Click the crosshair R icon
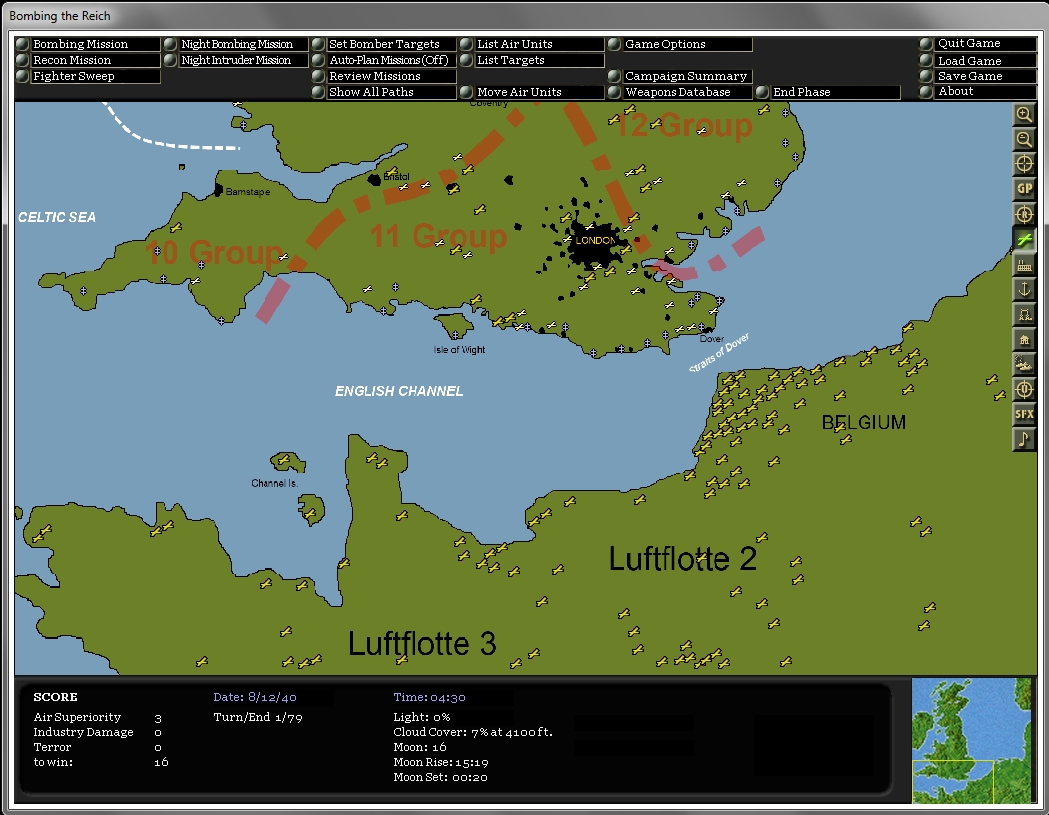The image size is (1049, 815). tap(1024, 214)
